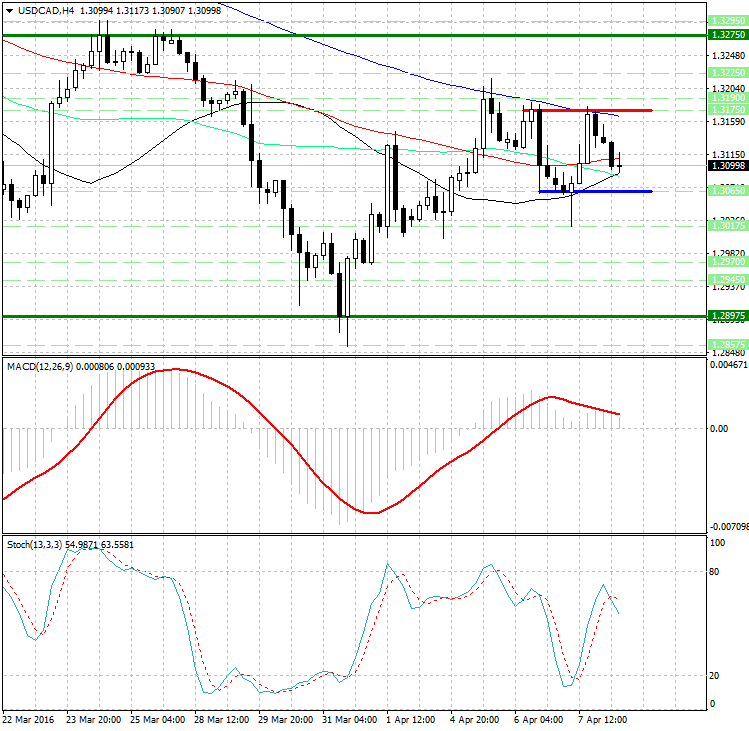This screenshot has width=749, height=731.
Task: Click the USDCAD,H4 chart title label
Action: tap(40, 10)
